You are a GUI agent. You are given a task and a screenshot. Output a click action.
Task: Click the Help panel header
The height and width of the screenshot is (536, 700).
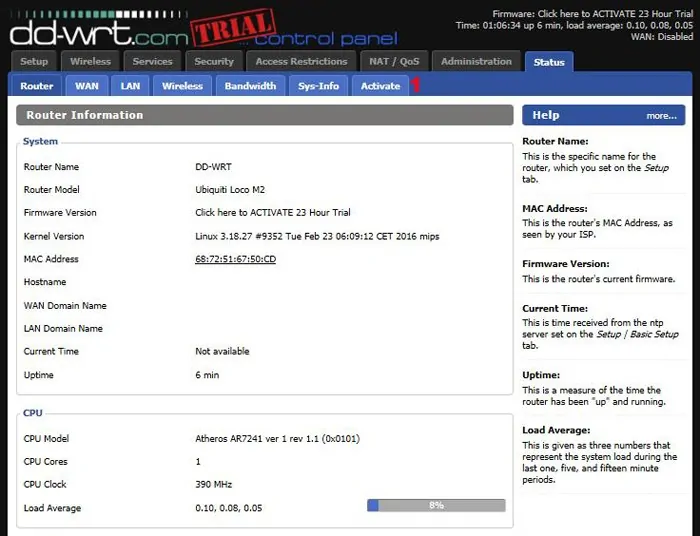(x=604, y=115)
